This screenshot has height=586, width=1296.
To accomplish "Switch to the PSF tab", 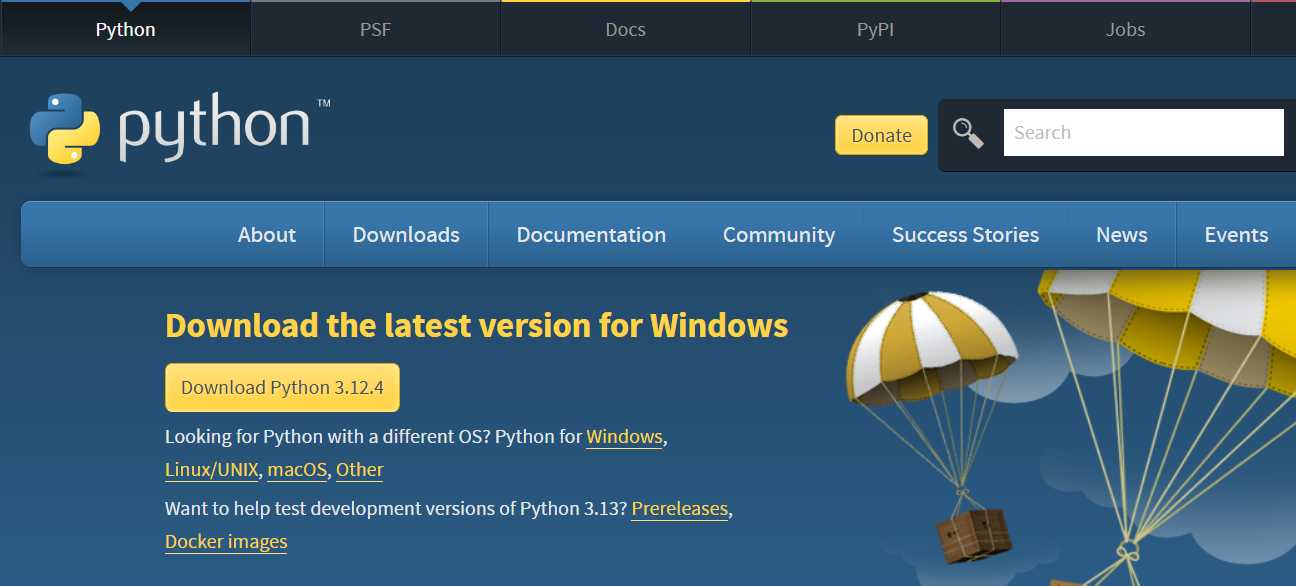I will 375,29.
